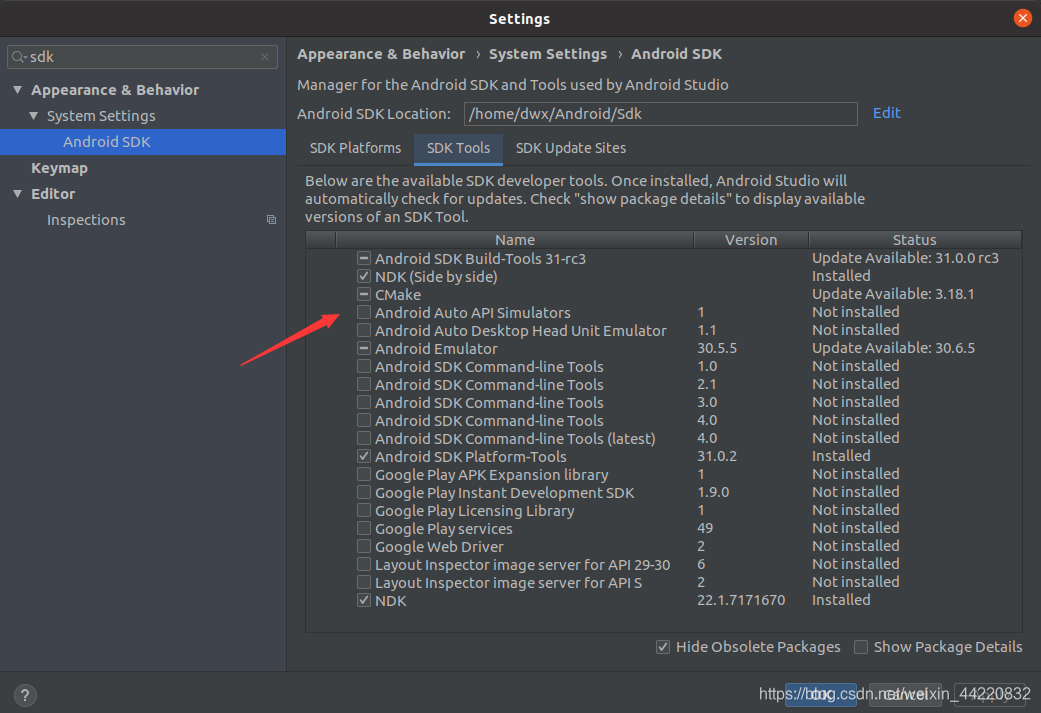1041x713 pixels.
Task: Check Android SDK Command-line Tools version 2.1
Action: pos(364,384)
